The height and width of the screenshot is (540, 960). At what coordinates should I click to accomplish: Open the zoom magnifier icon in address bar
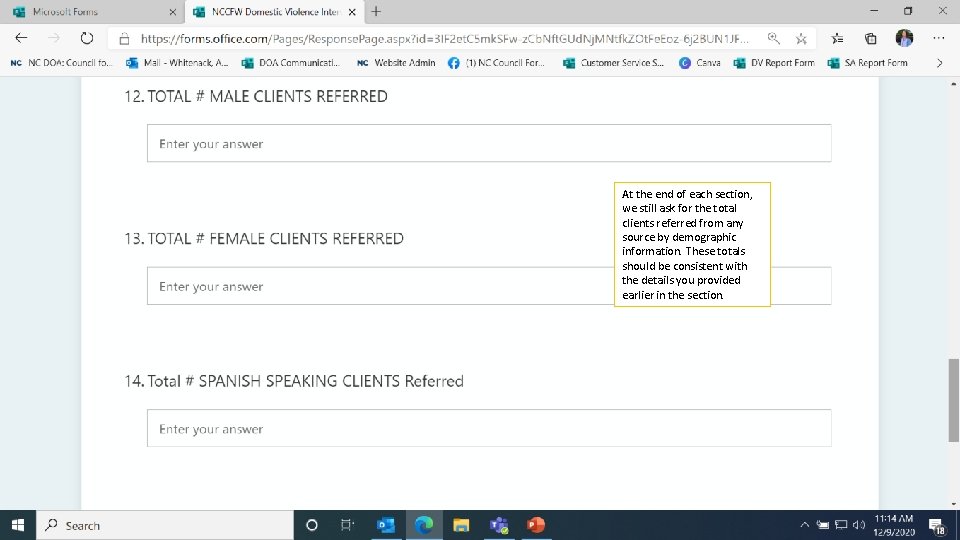773,39
